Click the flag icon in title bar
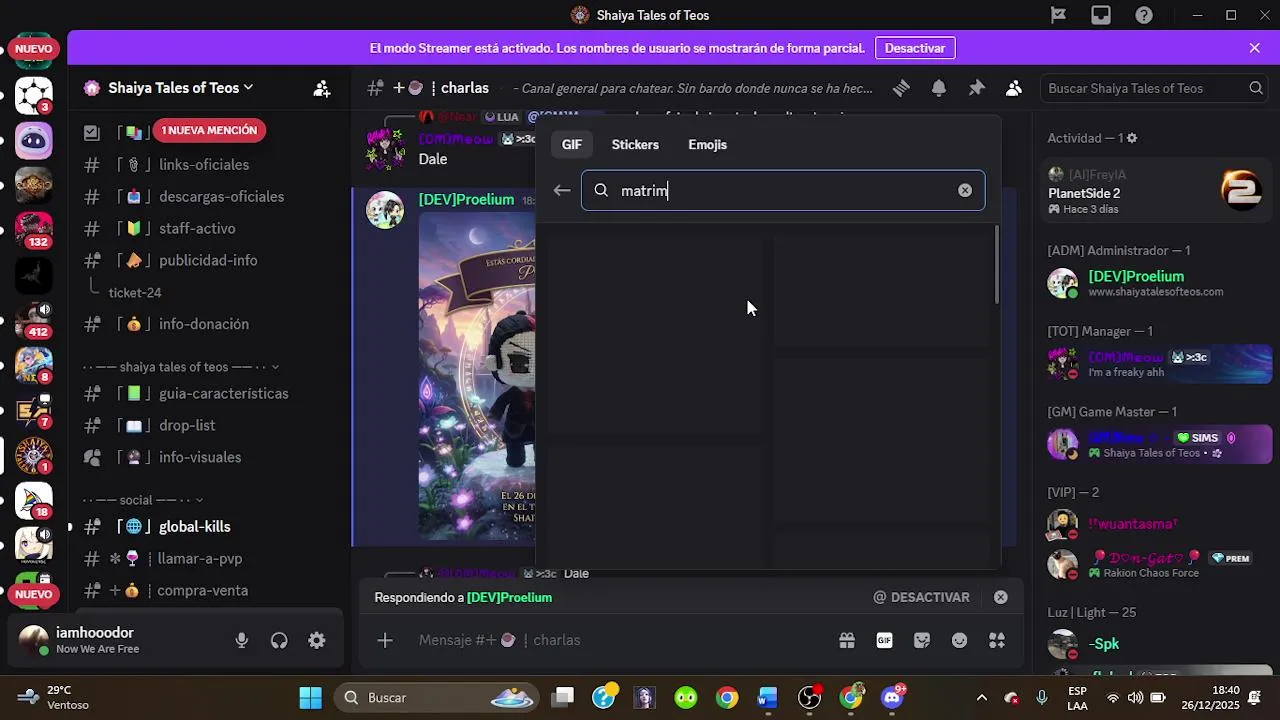This screenshot has height=720, width=1280. (1058, 15)
